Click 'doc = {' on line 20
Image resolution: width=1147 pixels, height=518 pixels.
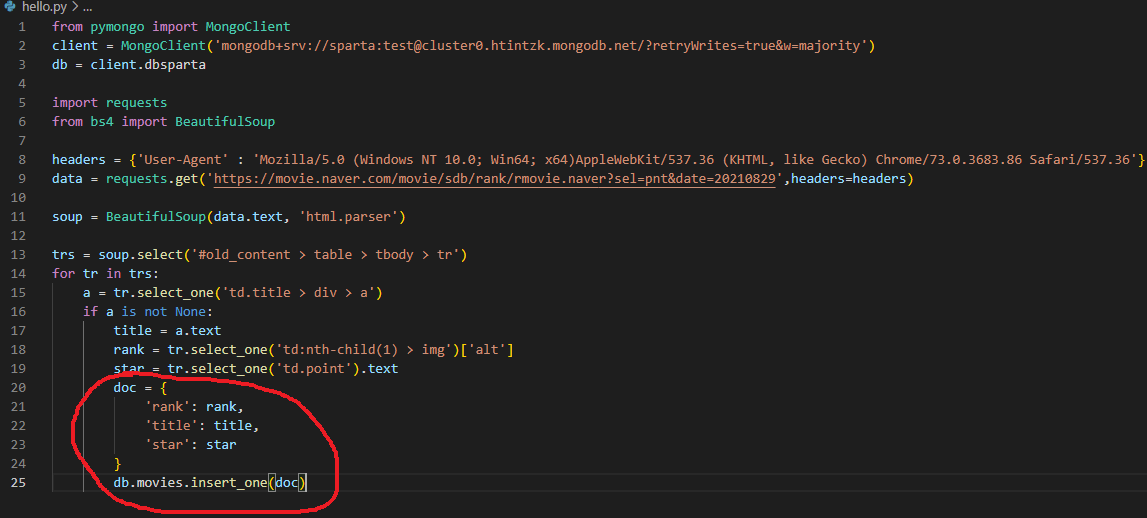click(140, 388)
